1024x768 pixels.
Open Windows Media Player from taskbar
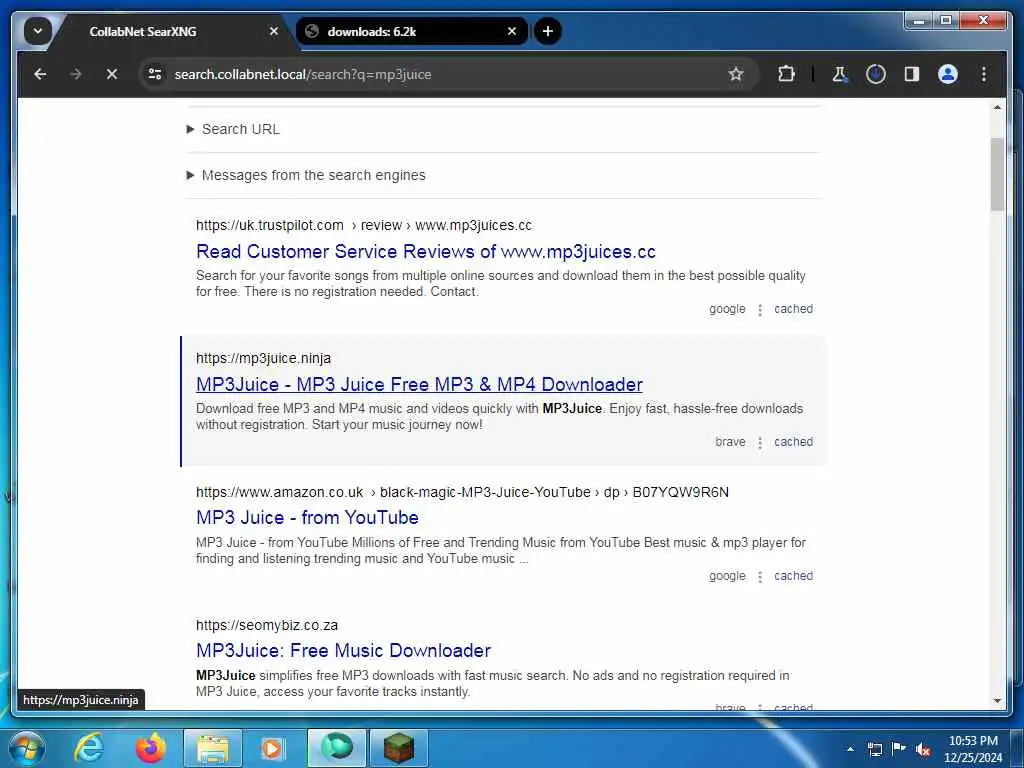tap(271, 748)
